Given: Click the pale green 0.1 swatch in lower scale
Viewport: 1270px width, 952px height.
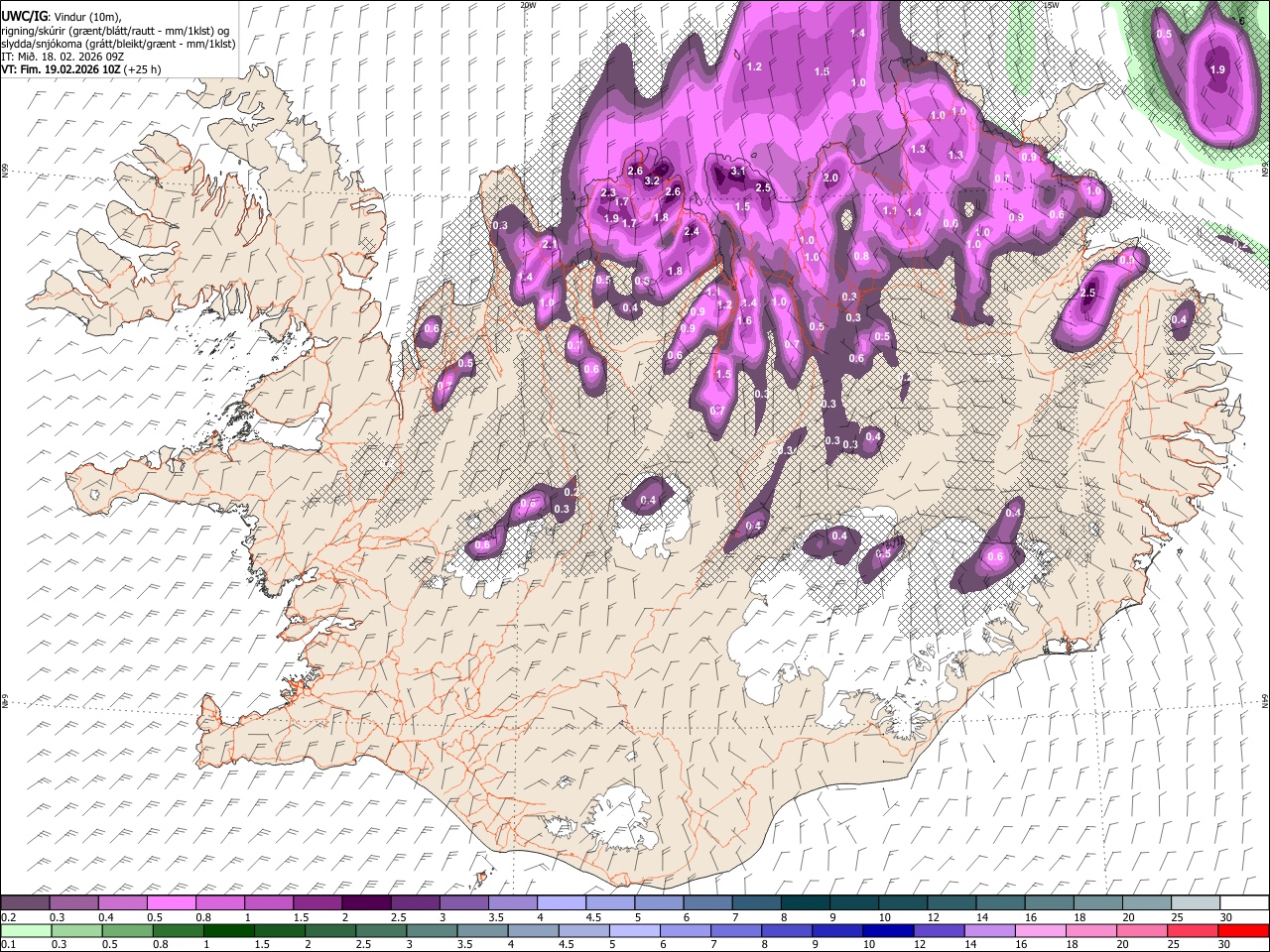Looking at the screenshot, I should tap(25, 931).
